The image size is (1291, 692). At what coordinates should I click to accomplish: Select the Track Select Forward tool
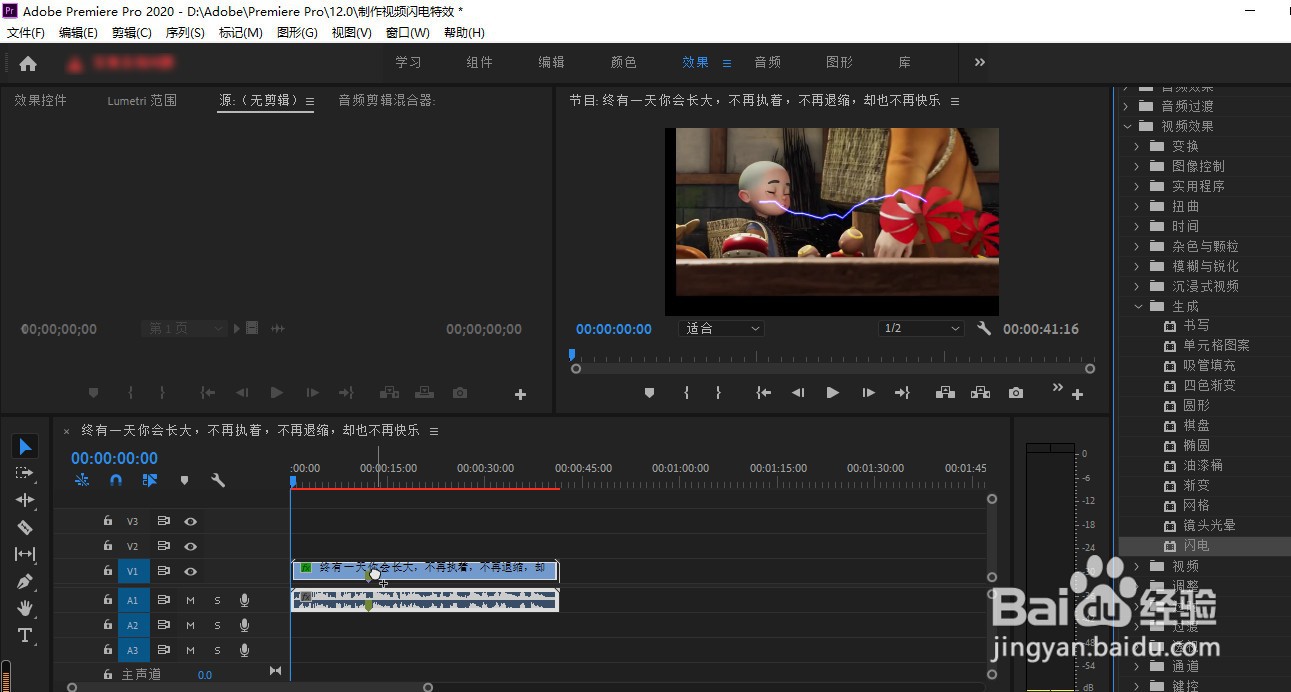click(25, 473)
